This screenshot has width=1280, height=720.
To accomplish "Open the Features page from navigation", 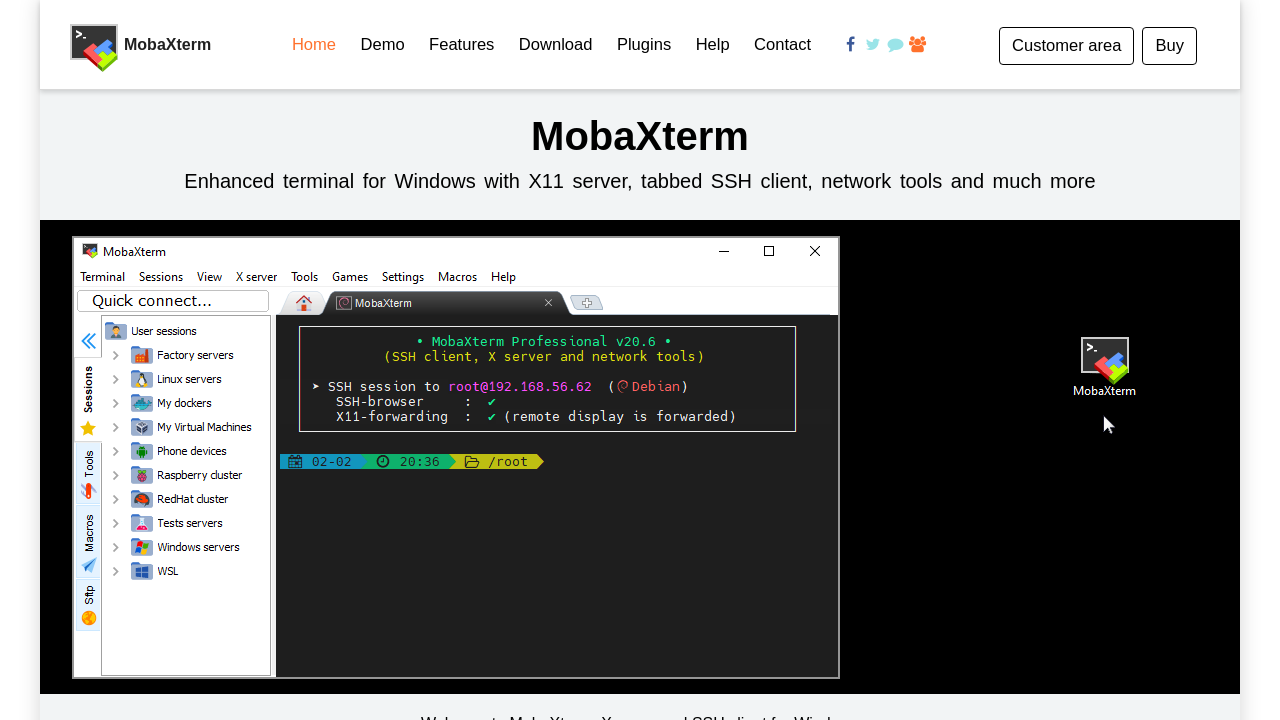I will [461, 45].
